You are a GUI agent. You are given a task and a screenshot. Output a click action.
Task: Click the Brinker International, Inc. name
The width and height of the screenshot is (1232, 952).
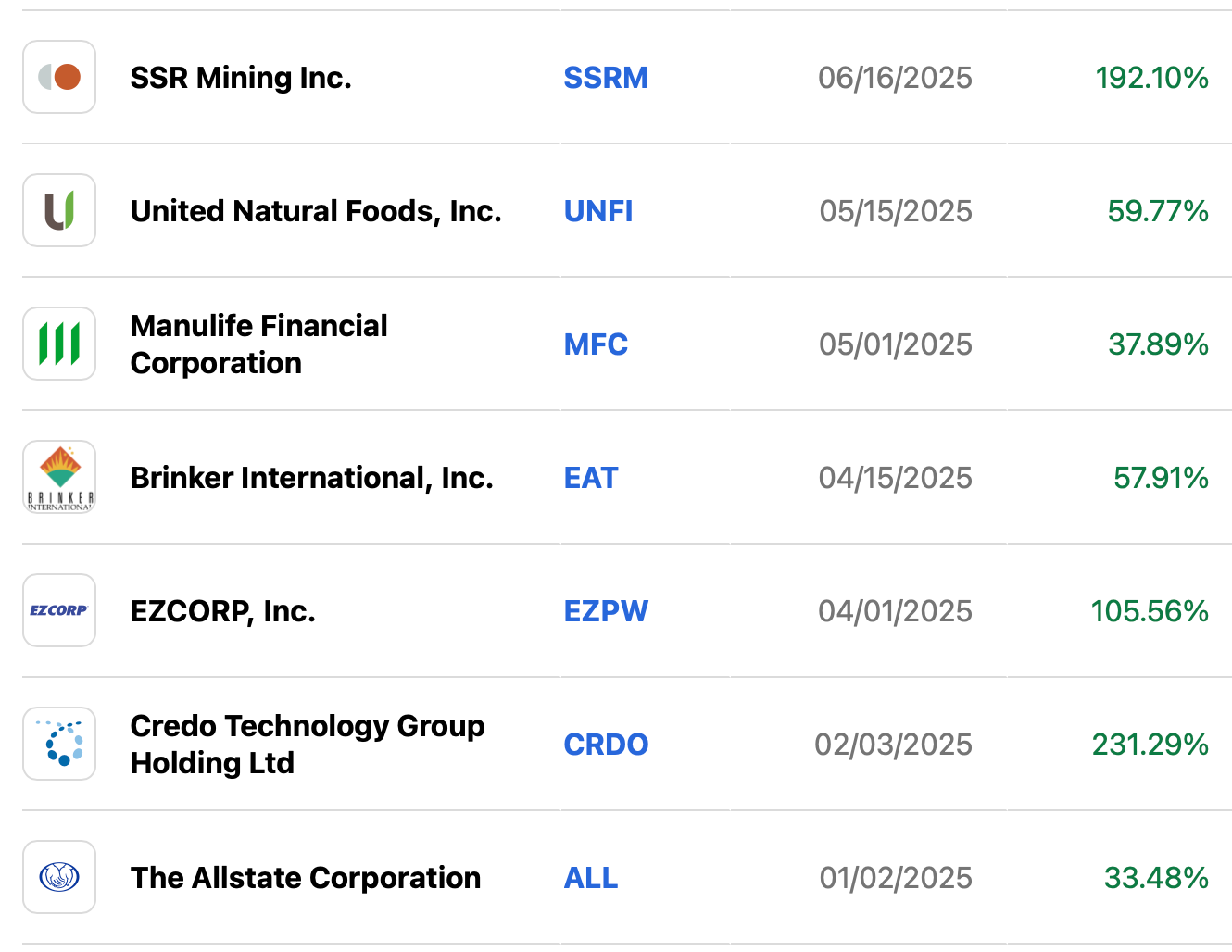click(312, 478)
